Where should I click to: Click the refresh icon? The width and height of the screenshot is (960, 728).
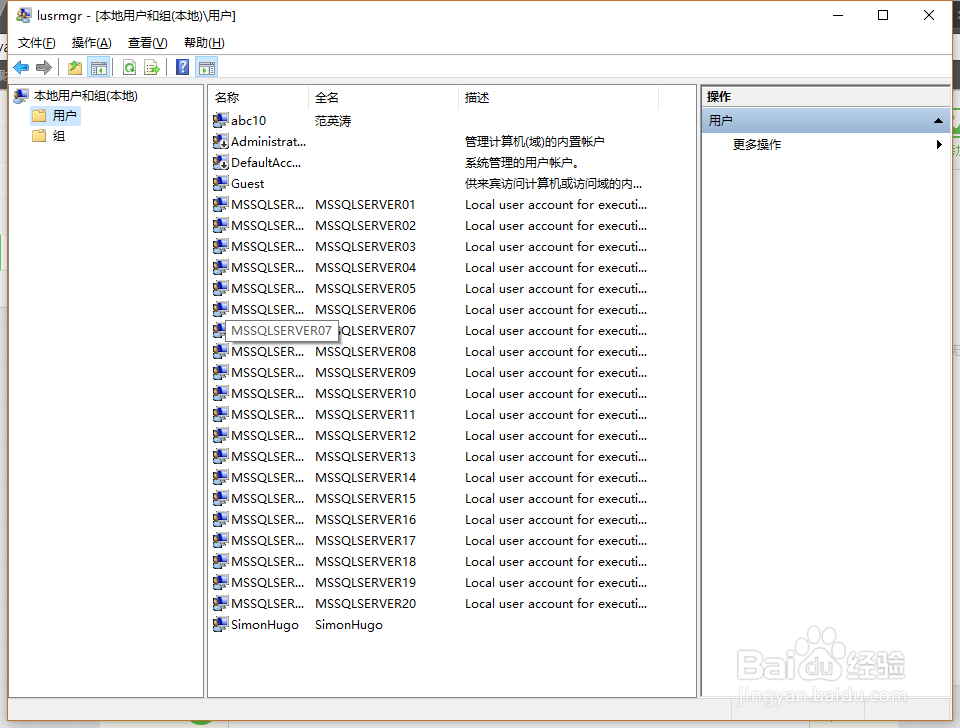(130, 67)
